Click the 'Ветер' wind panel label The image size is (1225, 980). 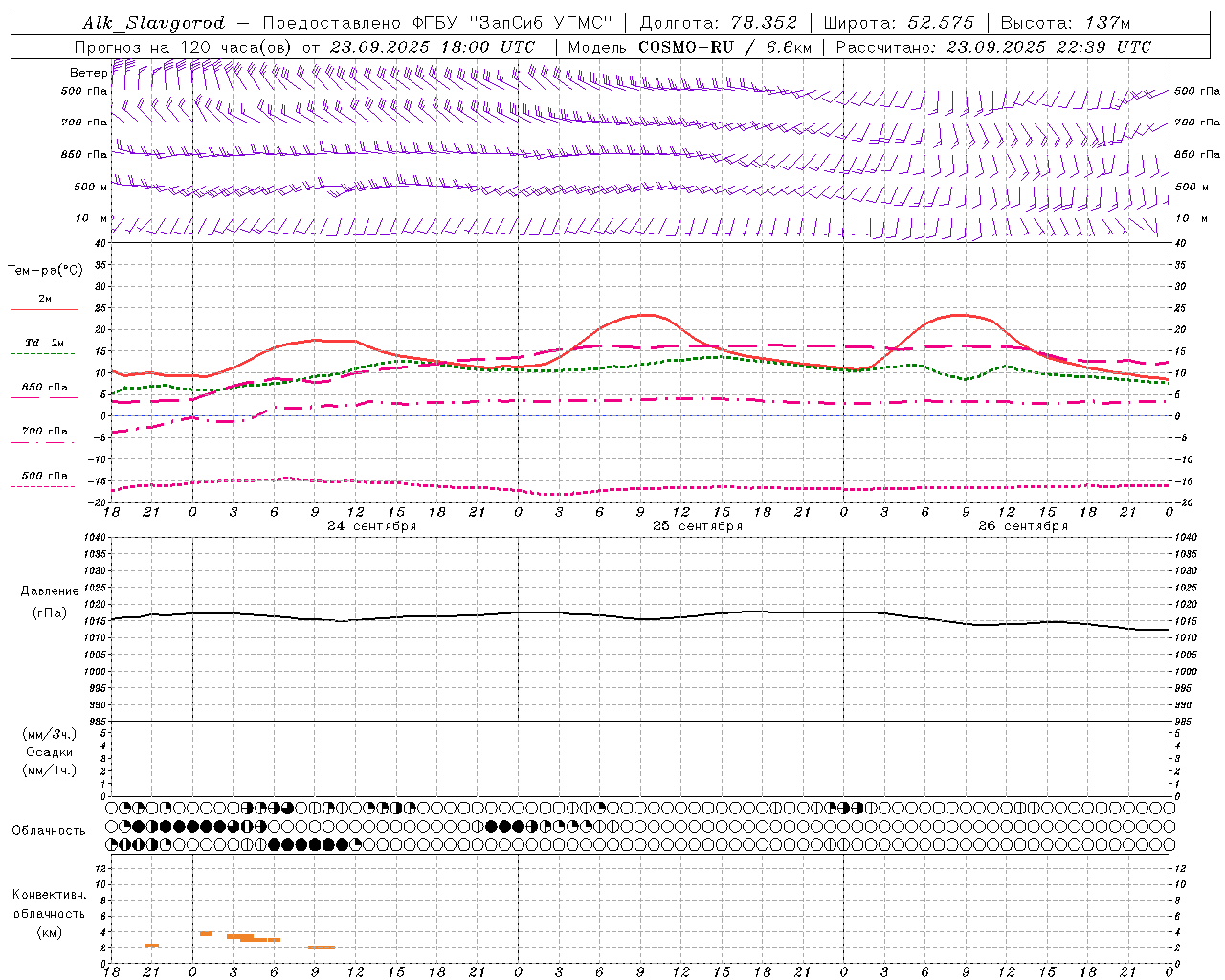click(88, 73)
